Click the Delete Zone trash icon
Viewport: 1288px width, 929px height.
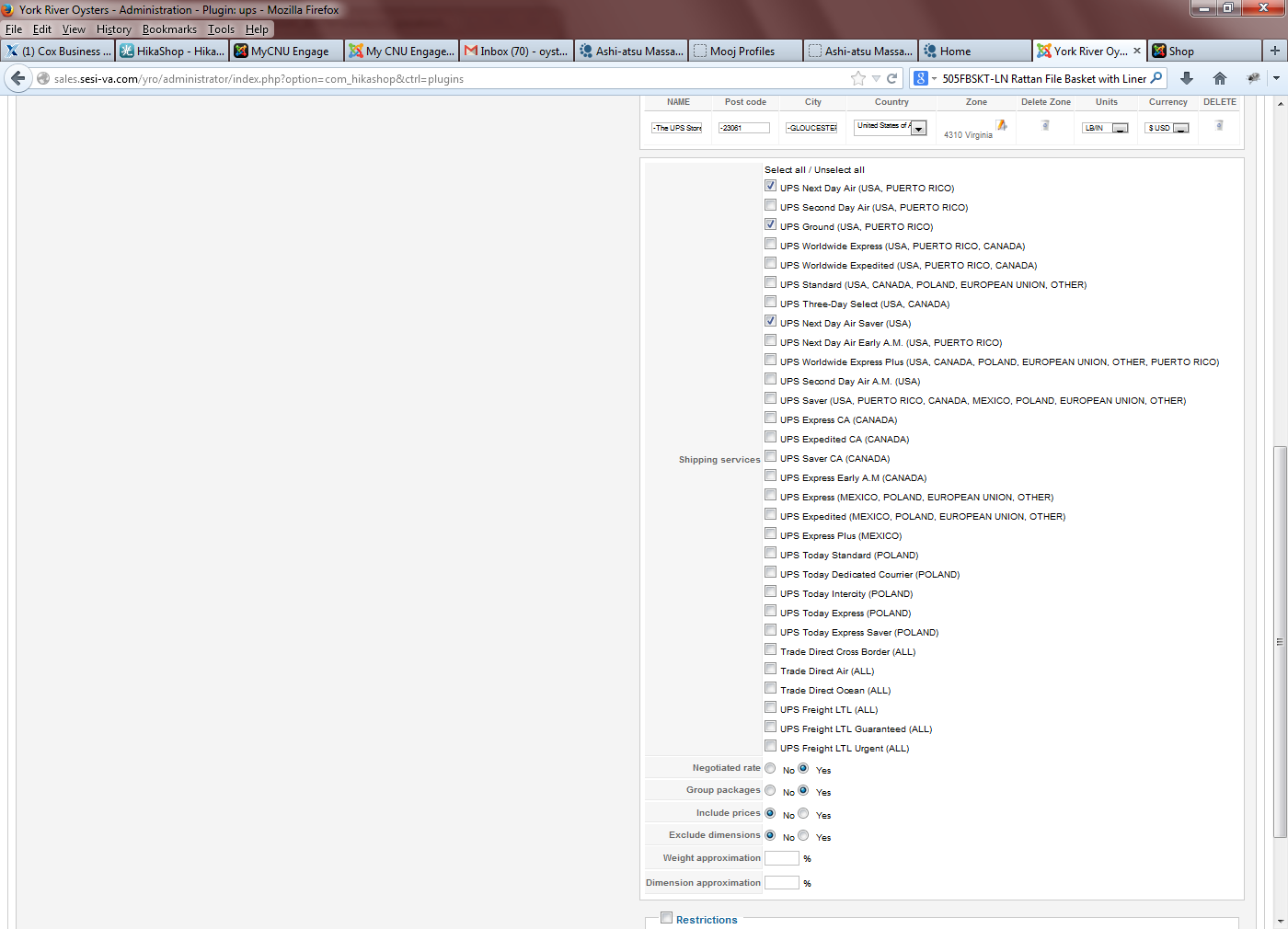1045,125
